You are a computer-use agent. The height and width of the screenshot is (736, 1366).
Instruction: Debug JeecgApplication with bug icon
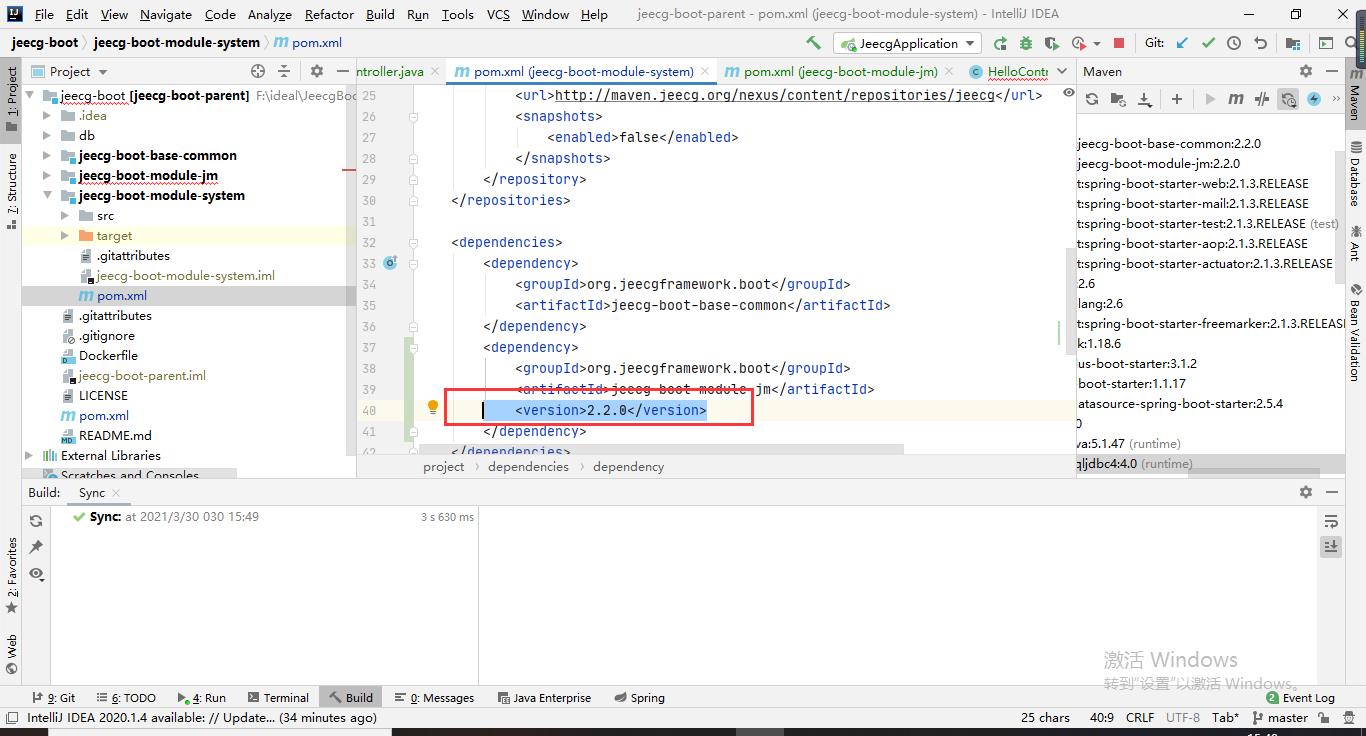1026,43
